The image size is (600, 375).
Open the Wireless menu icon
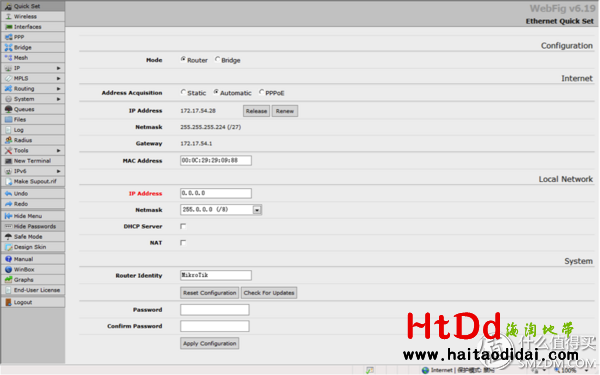pyautogui.click(x=8, y=16)
